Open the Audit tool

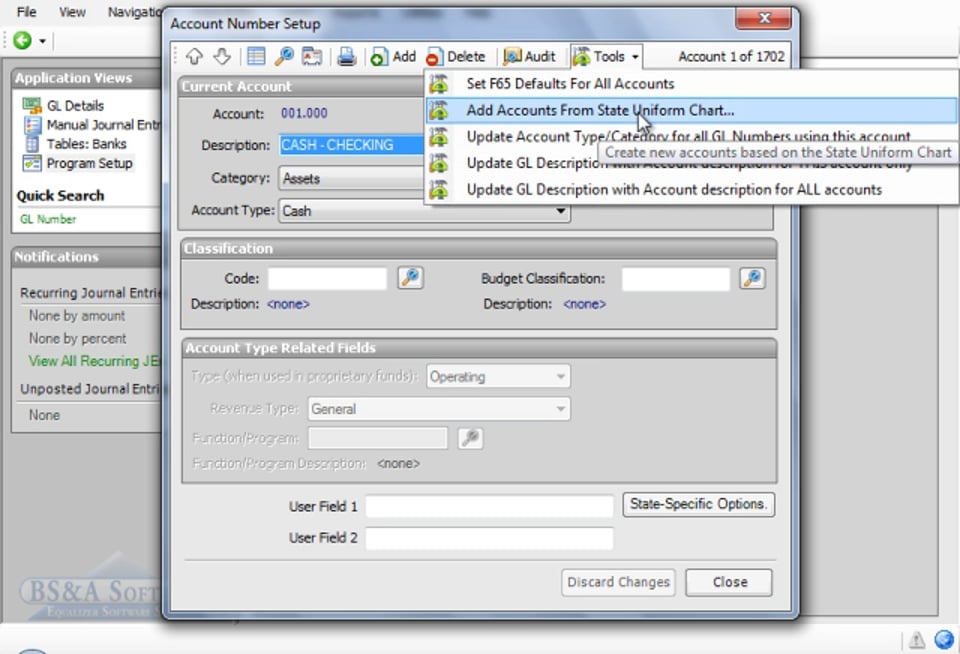coord(529,56)
